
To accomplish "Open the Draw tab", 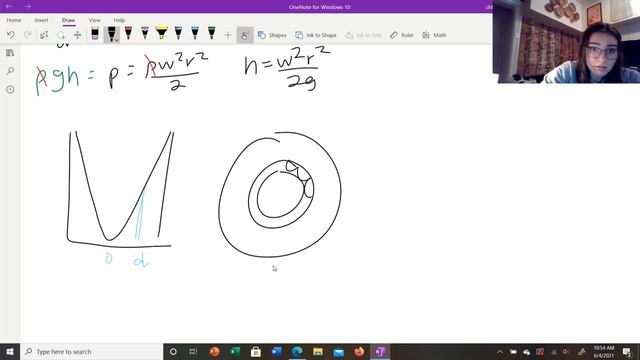I will (69, 20).
